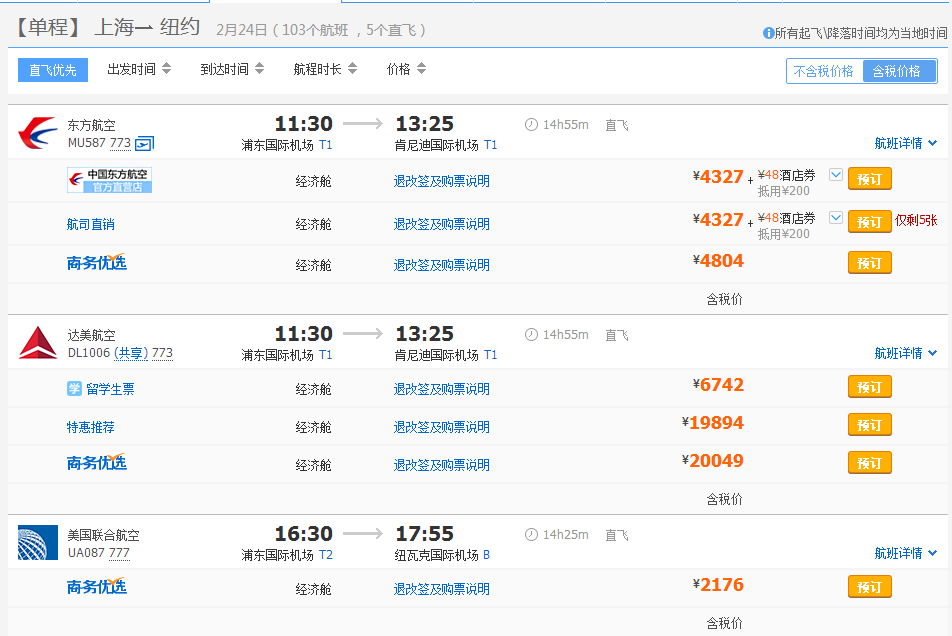The image size is (952, 636).
Task: Sort flights by 航程时长
Action: coord(325,69)
